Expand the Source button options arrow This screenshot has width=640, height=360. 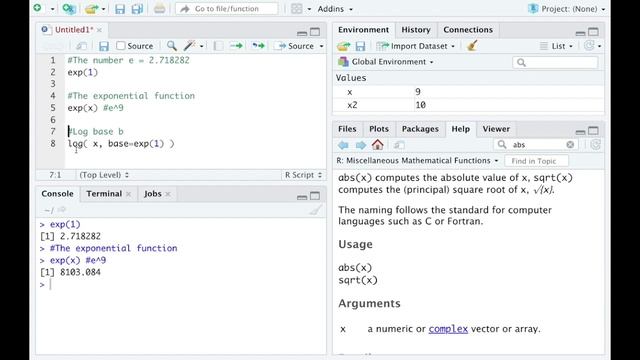click(x=321, y=46)
